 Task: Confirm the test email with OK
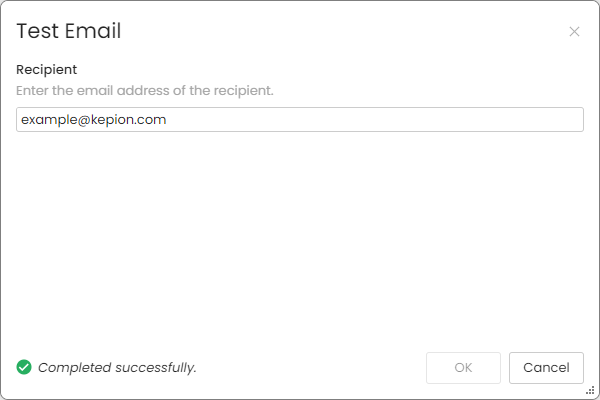(463, 367)
